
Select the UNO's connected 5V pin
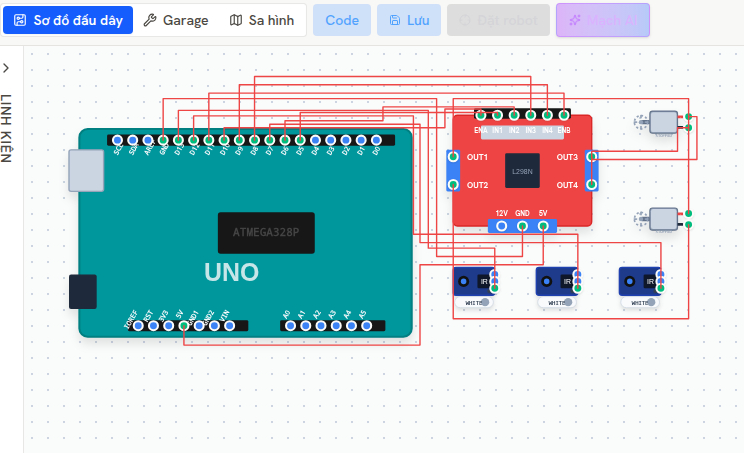click(184, 326)
